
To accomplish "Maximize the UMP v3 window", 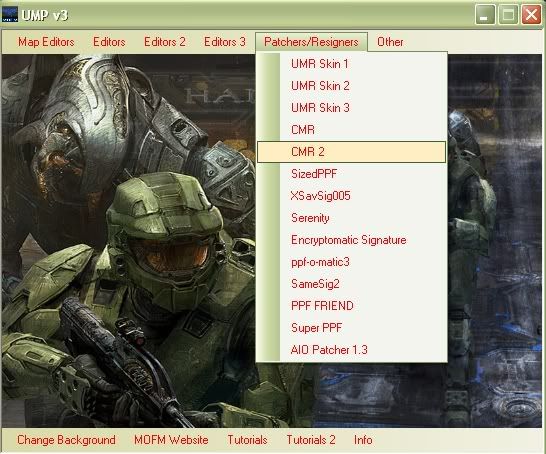I will (508, 15).
